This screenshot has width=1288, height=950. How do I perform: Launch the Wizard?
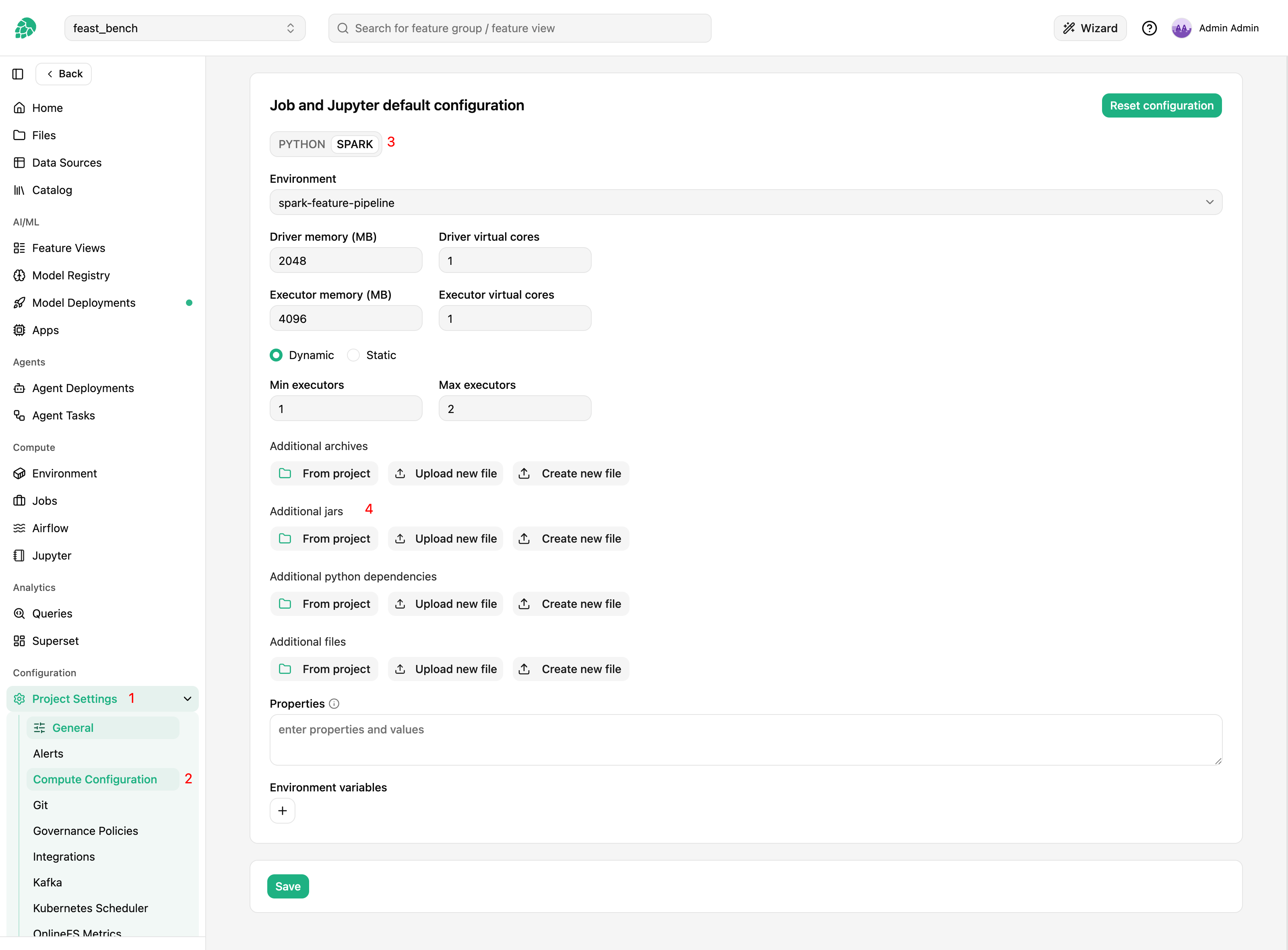[1090, 28]
